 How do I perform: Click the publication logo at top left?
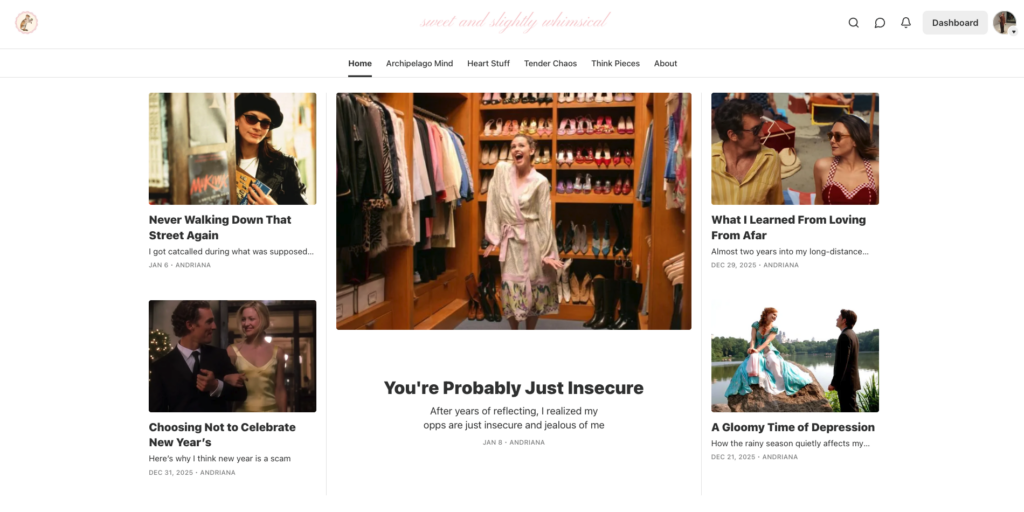[x=27, y=23]
